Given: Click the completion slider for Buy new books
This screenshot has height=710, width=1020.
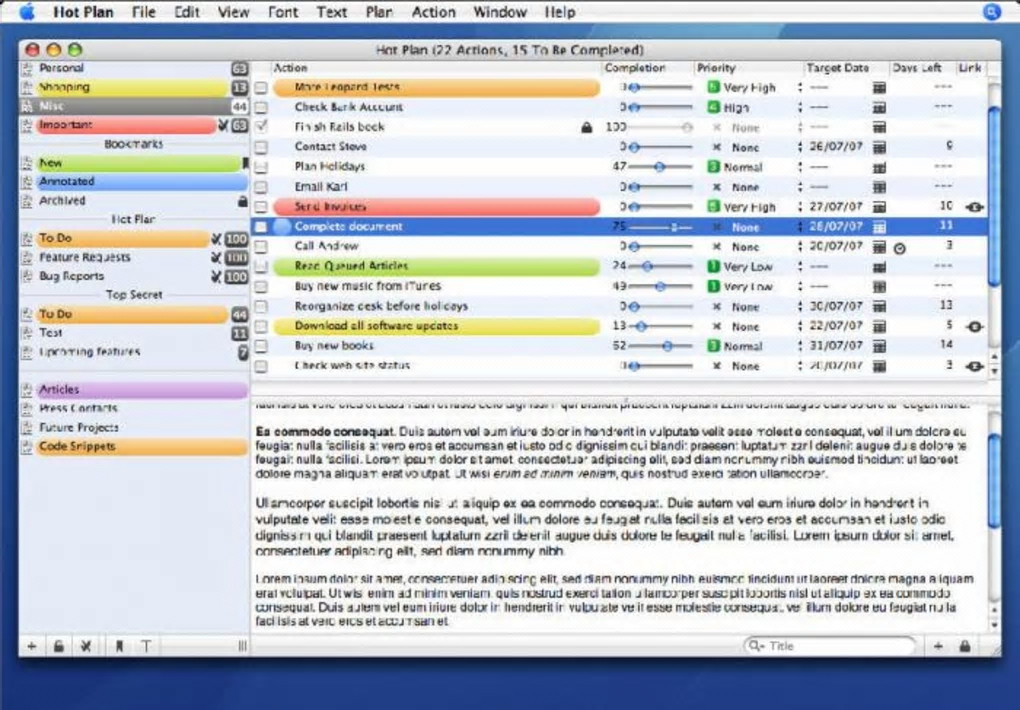Looking at the screenshot, I should click(x=660, y=346).
